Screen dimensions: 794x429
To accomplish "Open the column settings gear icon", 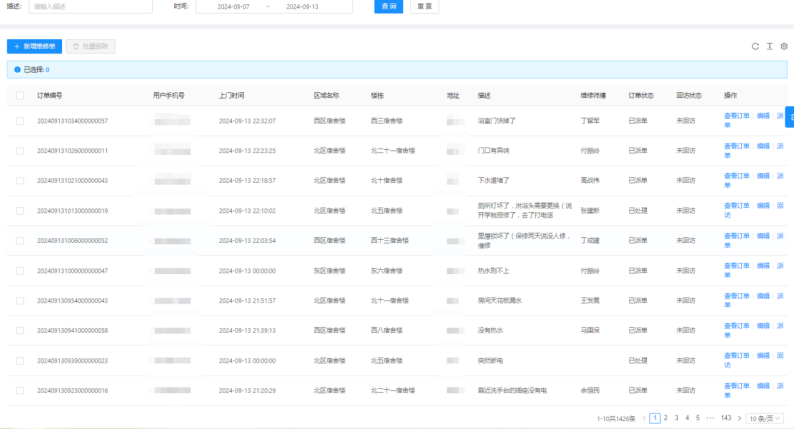I will [784, 47].
